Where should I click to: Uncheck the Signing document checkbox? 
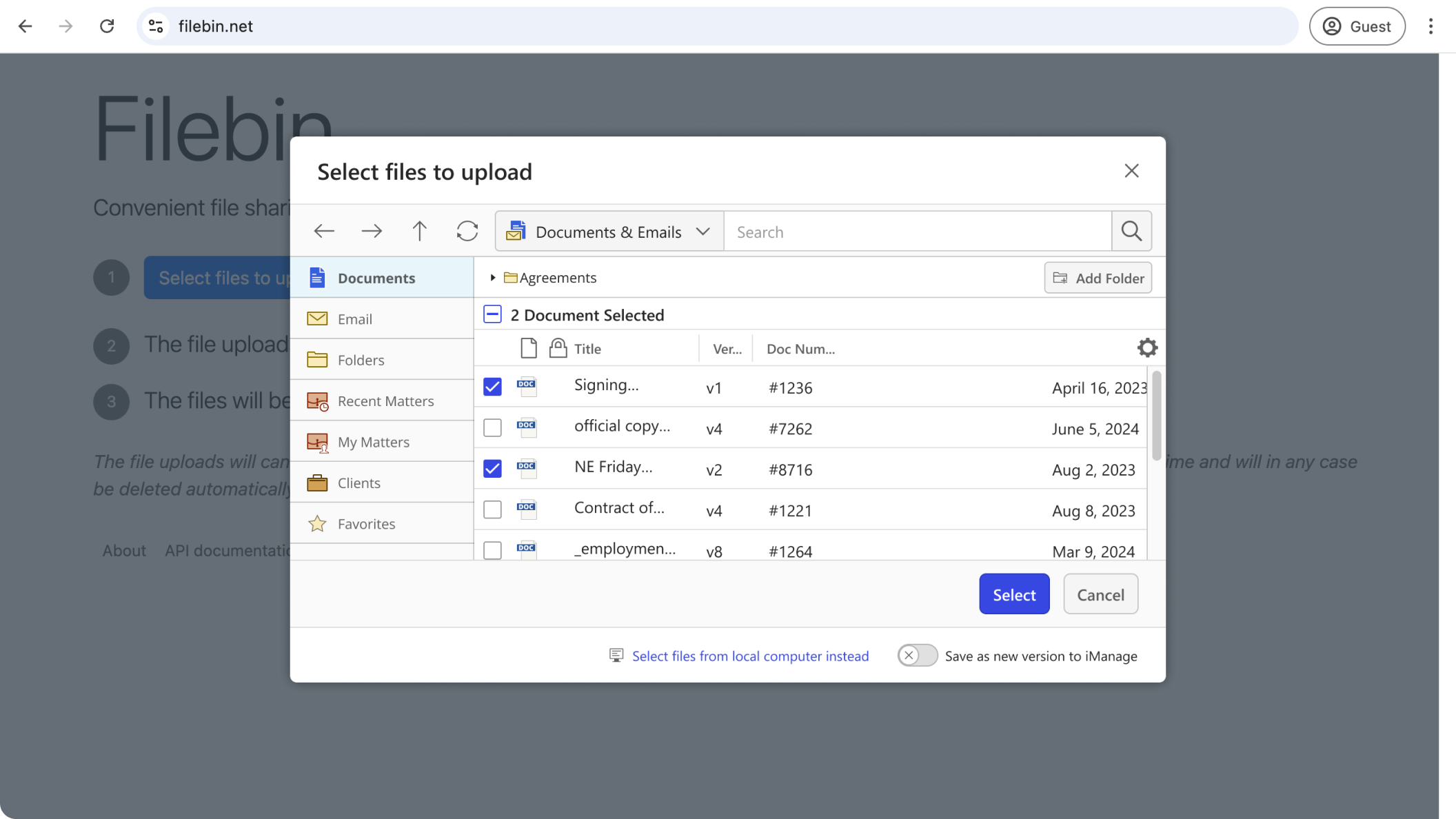(492, 387)
